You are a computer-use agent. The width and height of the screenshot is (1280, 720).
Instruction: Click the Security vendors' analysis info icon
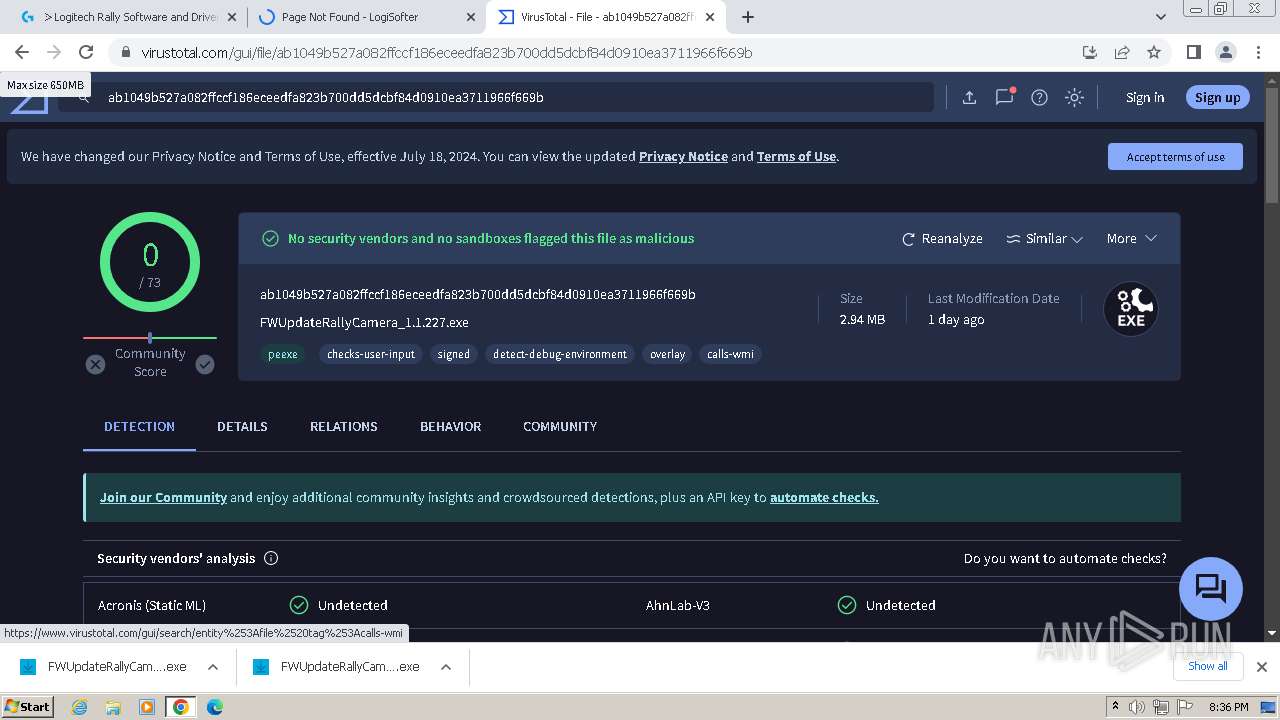[271, 558]
